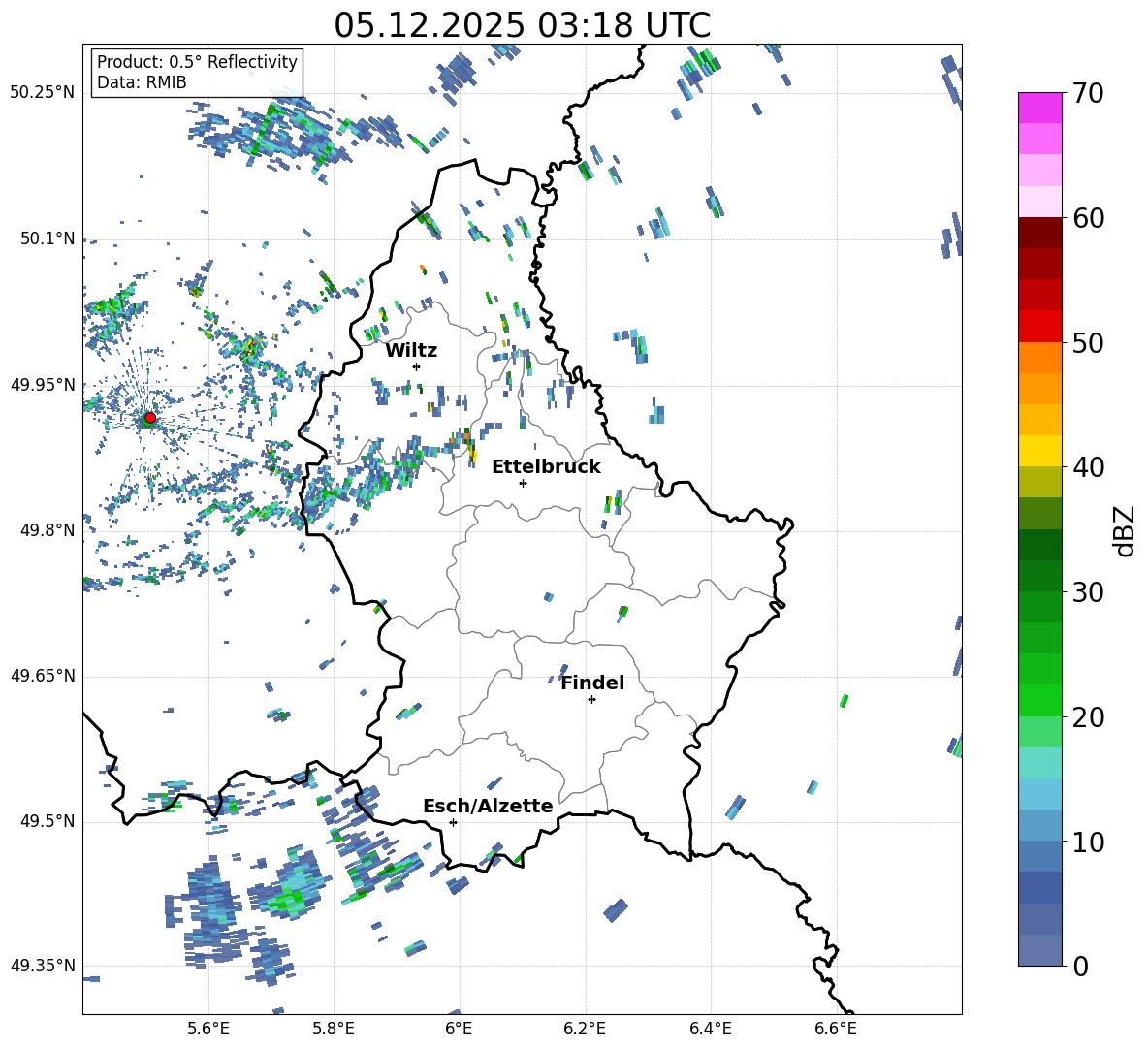Click the Wiltz station cross marker
Viewport: 1148px width, 1048px height.
point(416,366)
